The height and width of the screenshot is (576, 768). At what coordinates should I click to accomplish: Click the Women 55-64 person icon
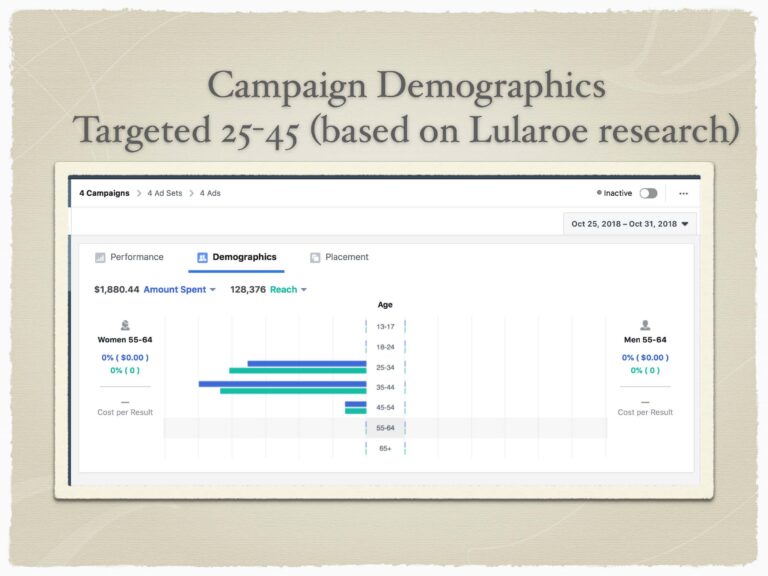coord(125,325)
